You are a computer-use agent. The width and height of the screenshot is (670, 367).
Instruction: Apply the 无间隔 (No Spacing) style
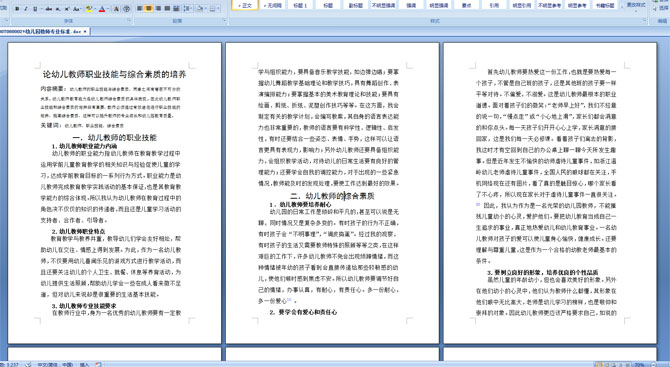click(272, 5)
